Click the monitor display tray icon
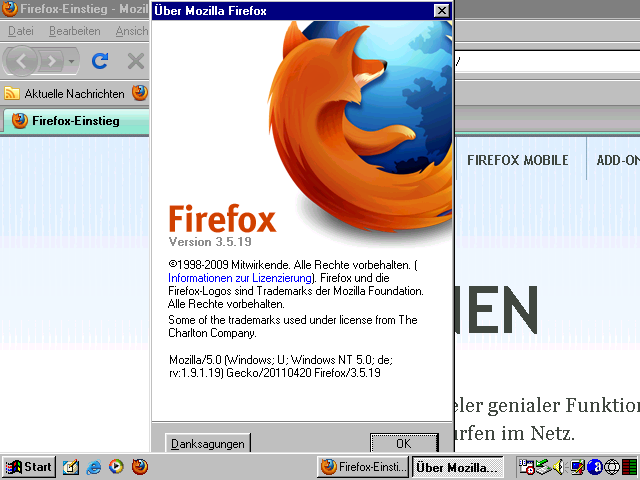 tap(577, 467)
